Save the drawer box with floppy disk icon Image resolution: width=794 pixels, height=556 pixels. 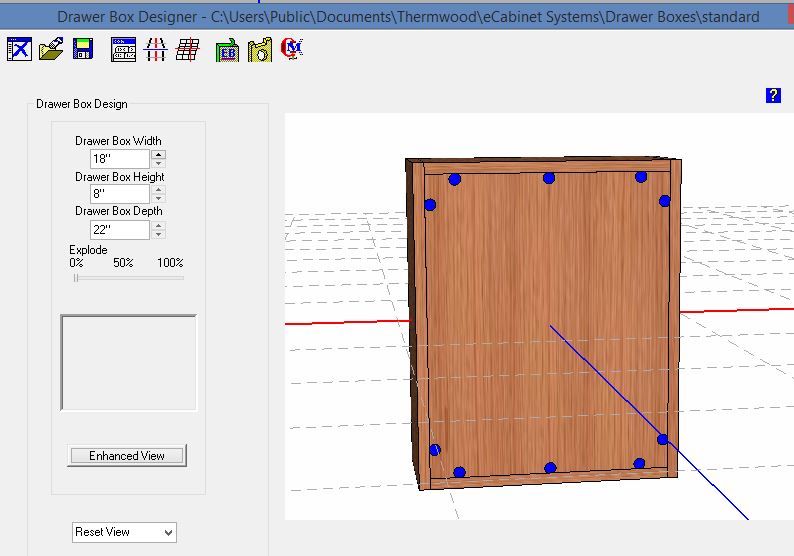point(82,49)
